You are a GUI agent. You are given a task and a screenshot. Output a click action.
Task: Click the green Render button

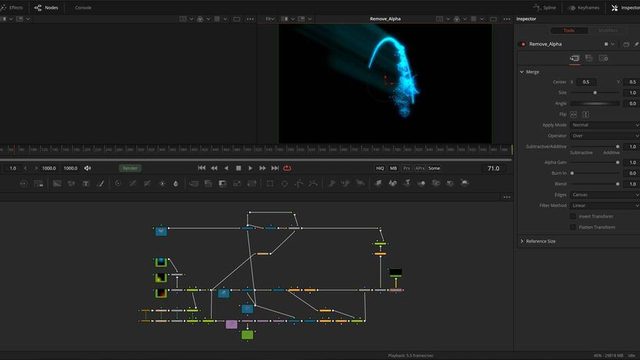(x=130, y=168)
